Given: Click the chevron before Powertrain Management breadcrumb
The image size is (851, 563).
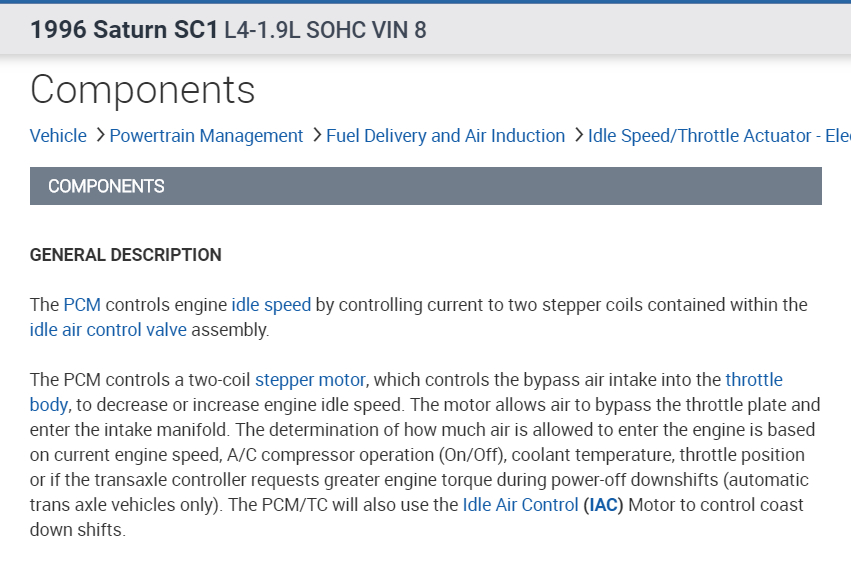Looking at the screenshot, I should pyautogui.click(x=99, y=135).
